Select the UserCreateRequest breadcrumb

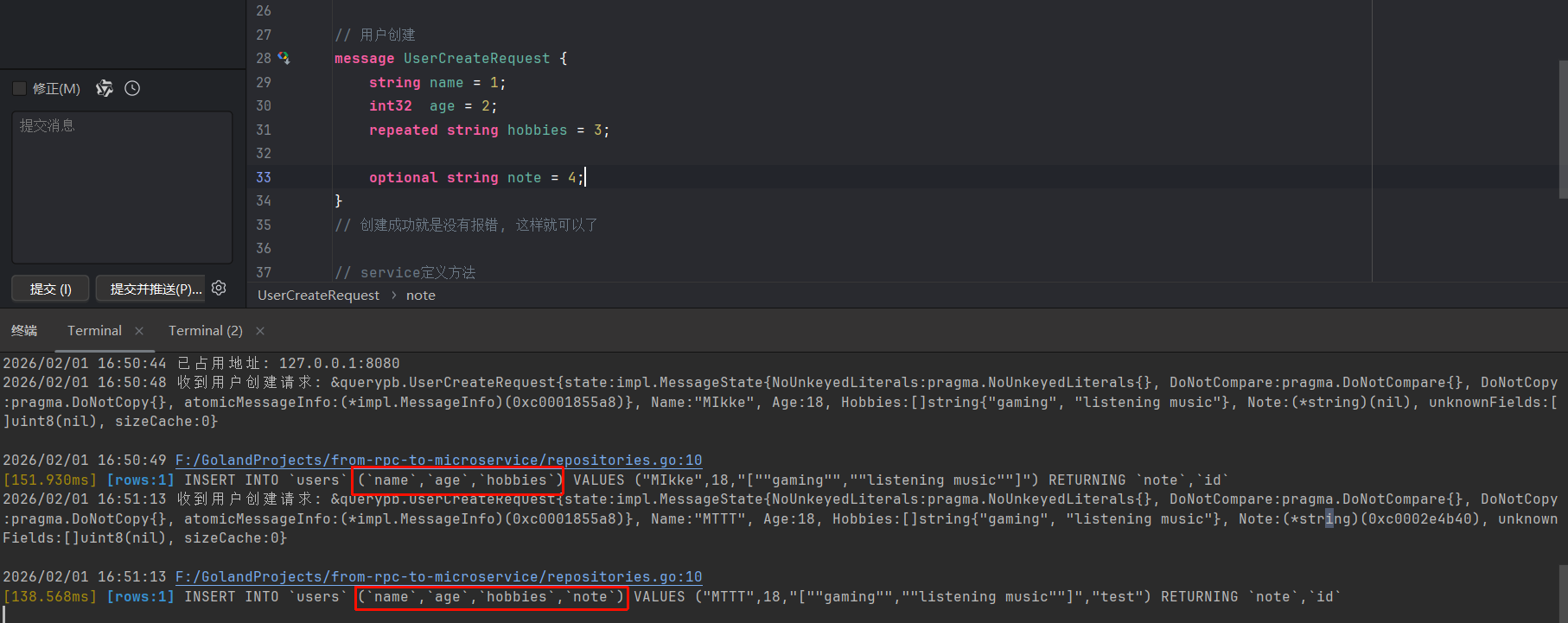tap(318, 296)
